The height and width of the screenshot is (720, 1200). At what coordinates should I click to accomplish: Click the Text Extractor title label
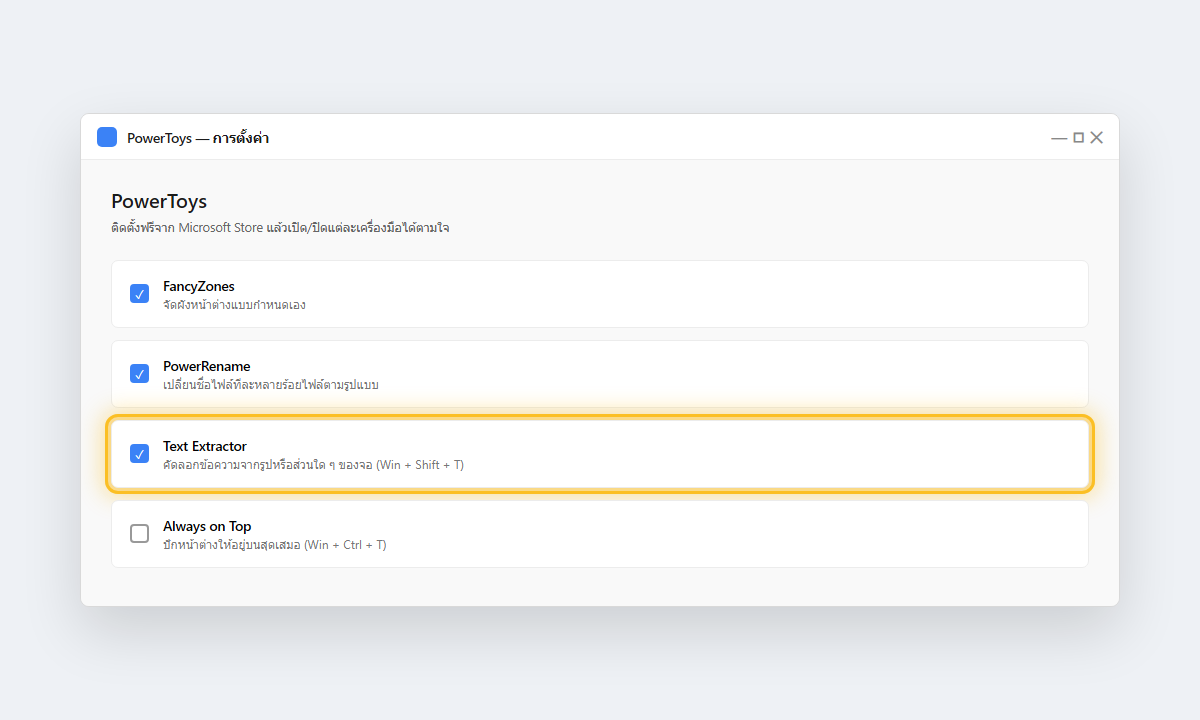[x=205, y=446]
